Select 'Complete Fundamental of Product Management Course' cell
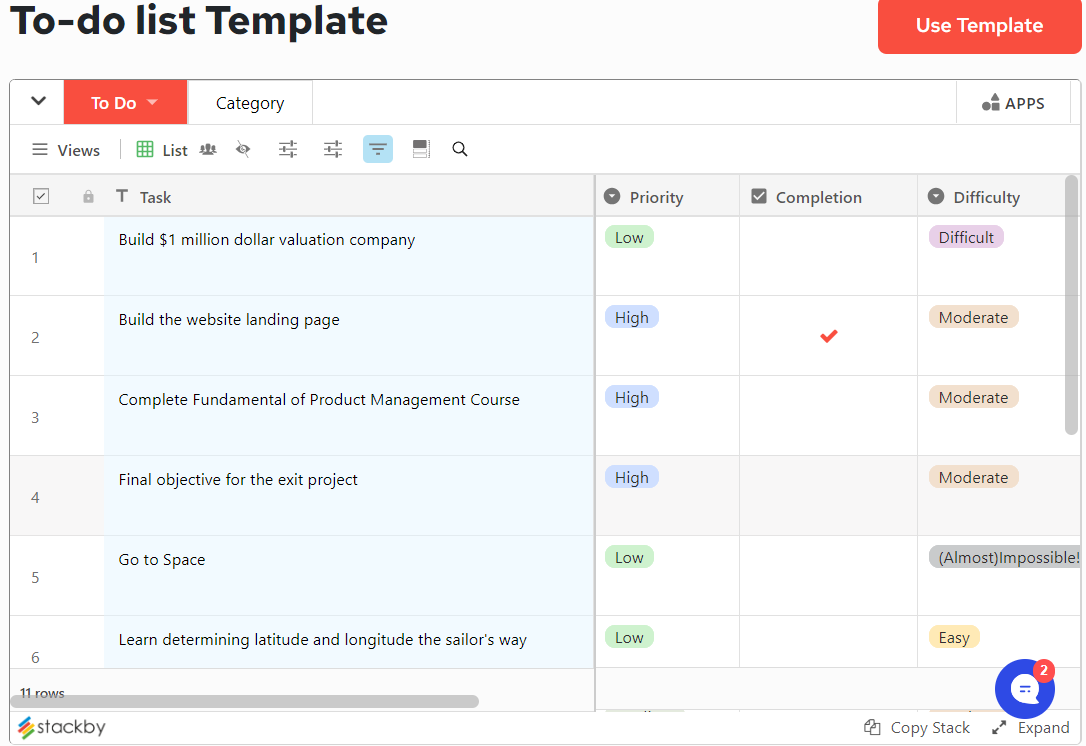The image size is (1086, 746). coord(349,416)
